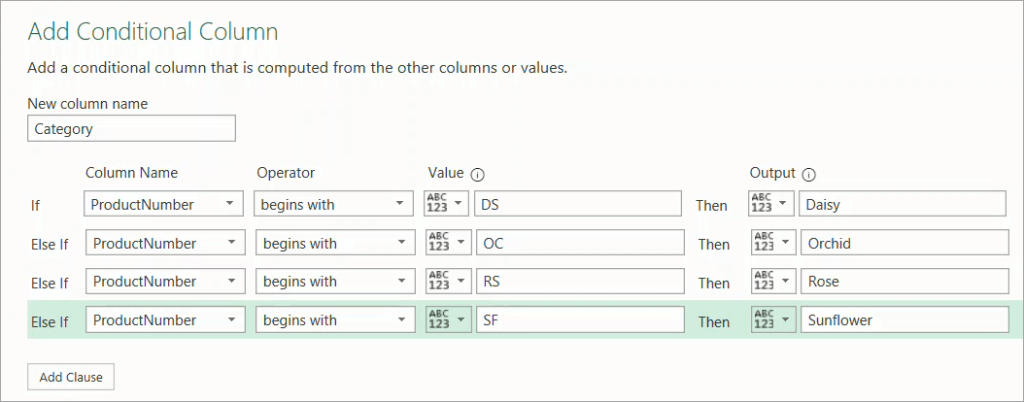Open value type selector in DS row
This screenshot has height=402, width=1024.
click(x=447, y=204)
